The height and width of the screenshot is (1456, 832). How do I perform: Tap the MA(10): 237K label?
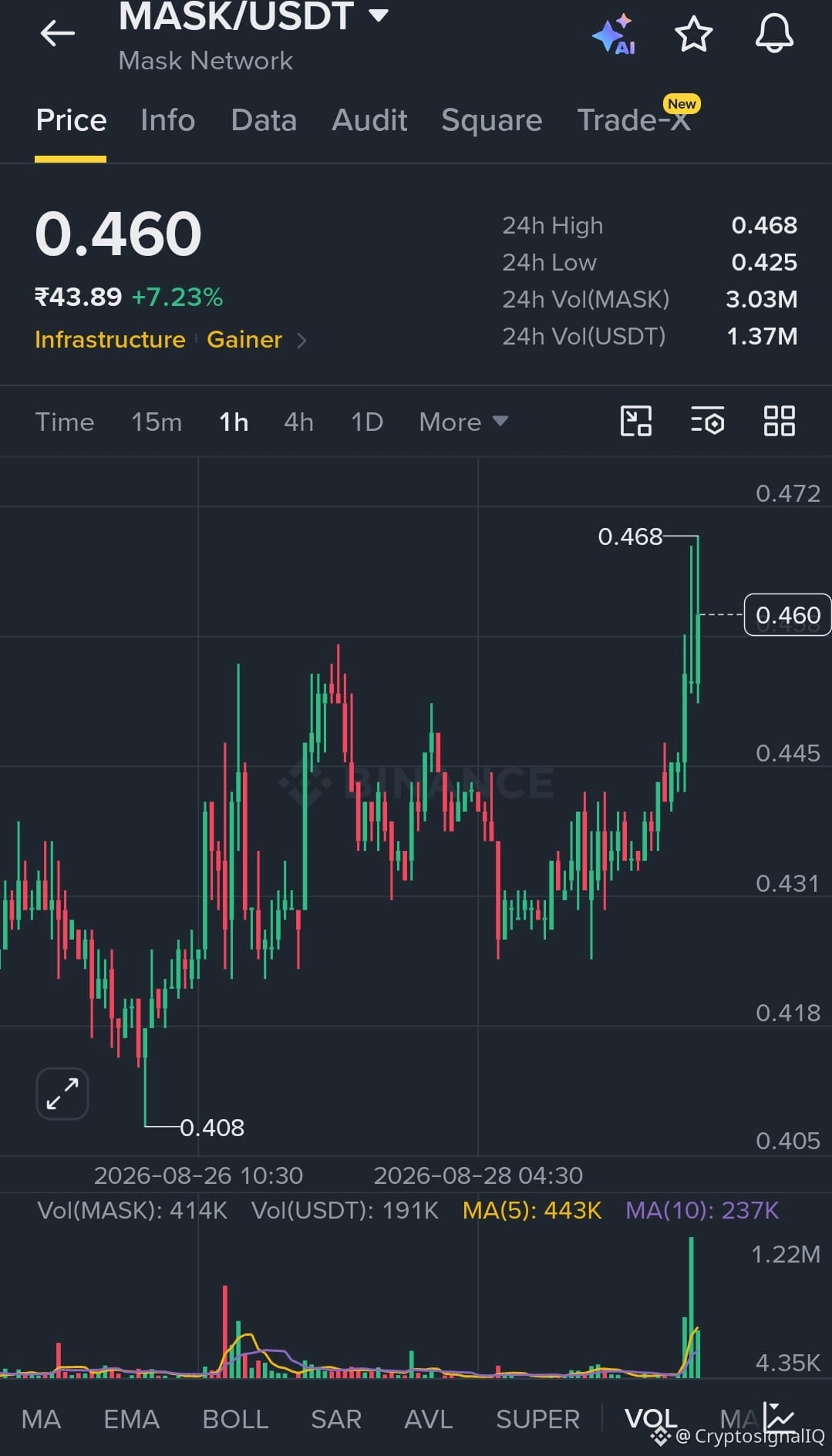coord(702,1210)
